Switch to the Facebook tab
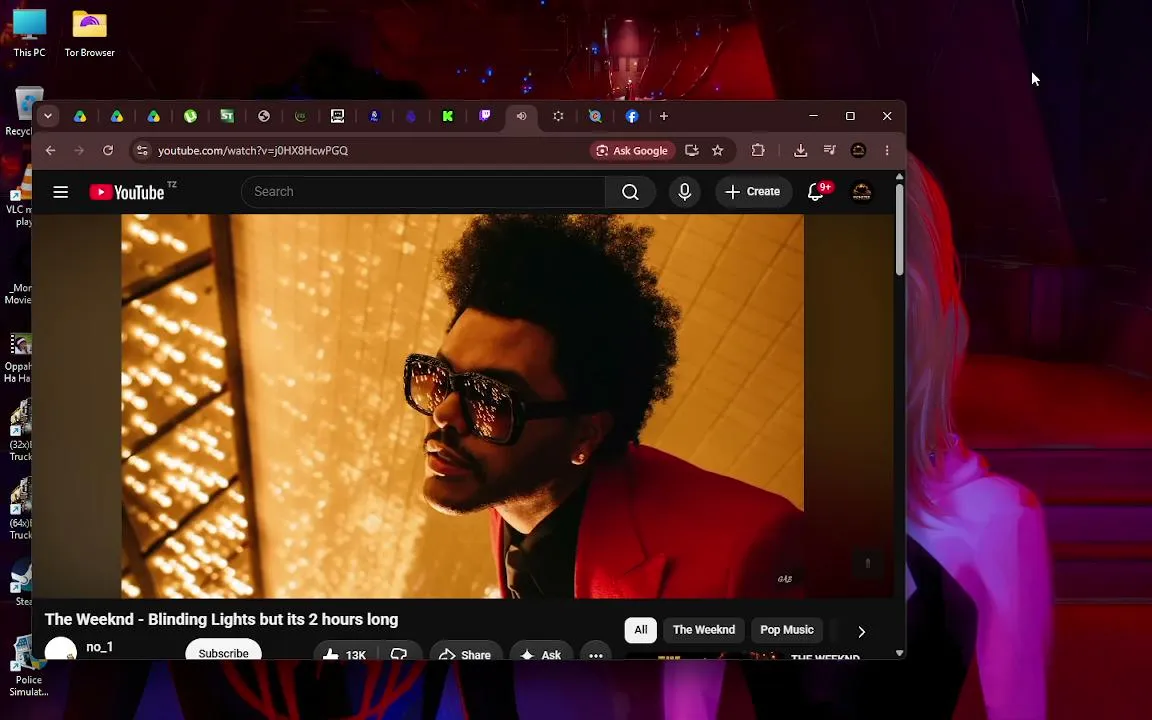1152x720 pixels. [632, 116]
